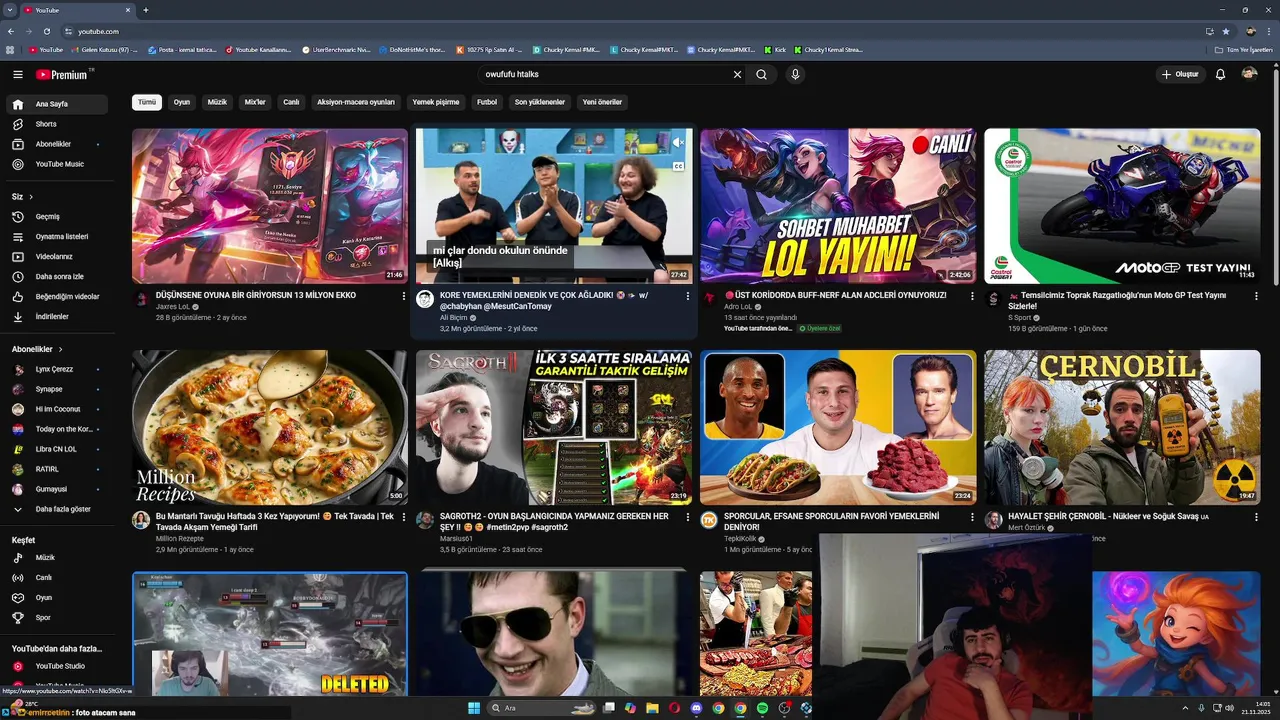The width and height of the screenshot is (1280, 720).
Task: Open Abonelikler in the top sidebar section
Action: click(x=57, y=144)
